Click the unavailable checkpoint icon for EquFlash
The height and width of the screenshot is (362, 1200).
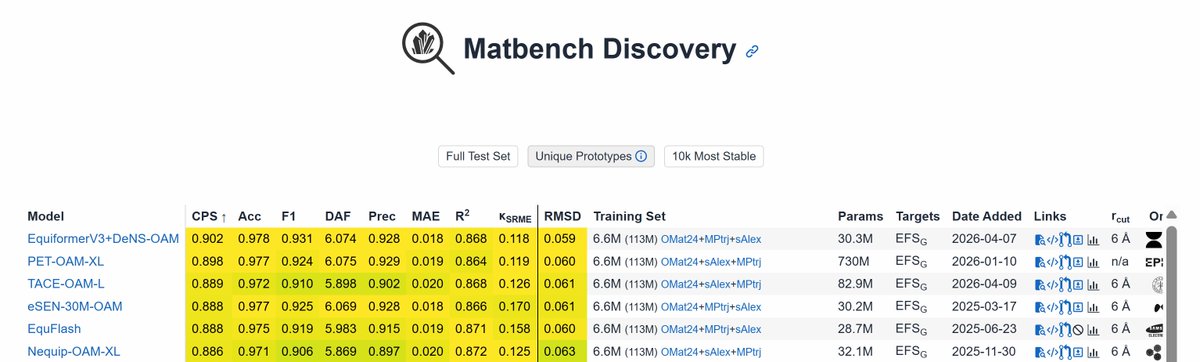[x=1078, y=329]
